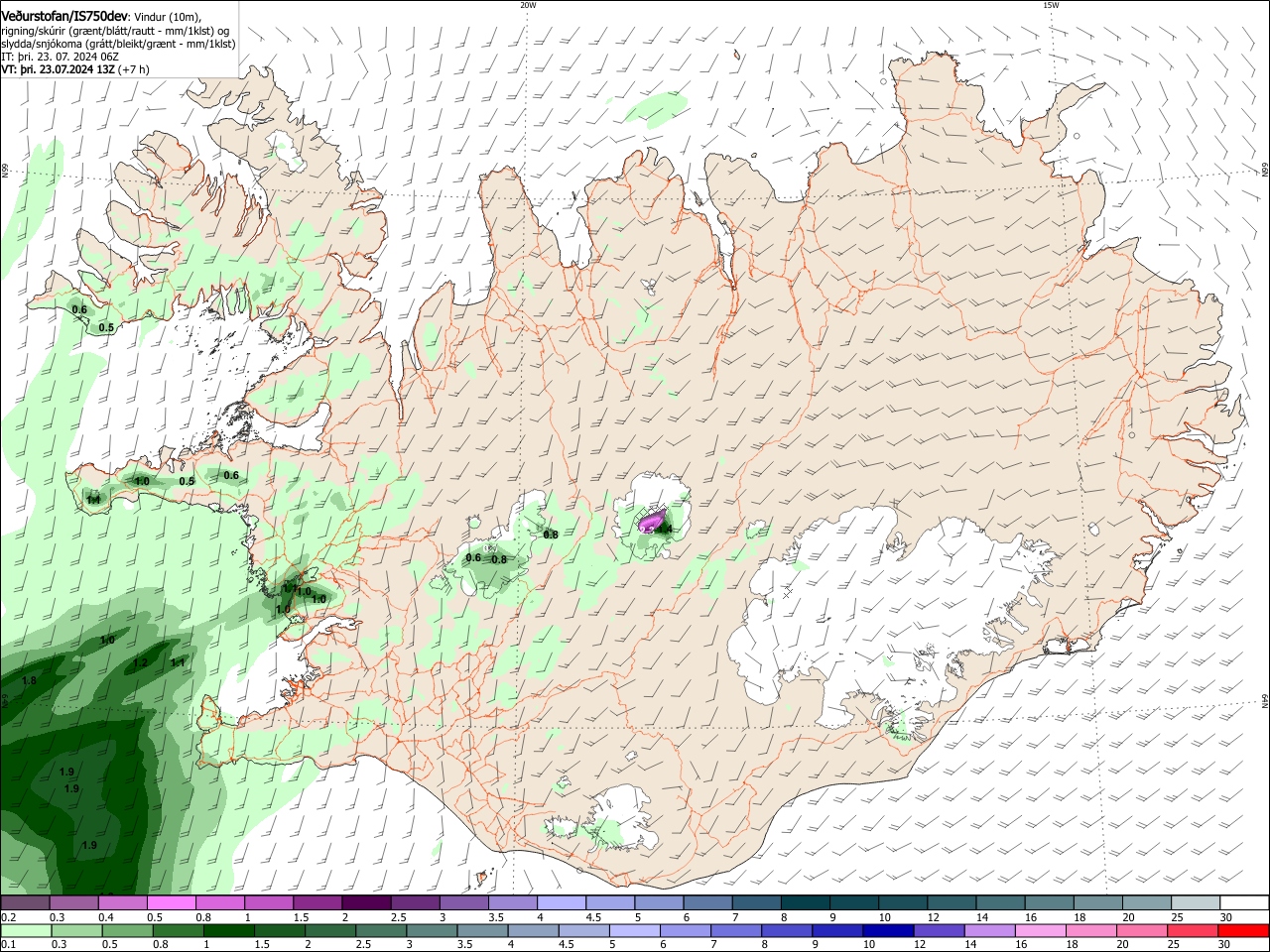Select the 0.8 green rain-scale swatch
Screen dimensions: 1270x952
179,931
